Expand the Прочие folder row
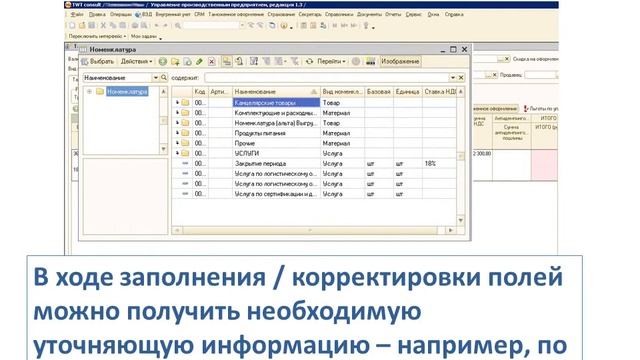The image size is (640, 360). pos(177,143)
